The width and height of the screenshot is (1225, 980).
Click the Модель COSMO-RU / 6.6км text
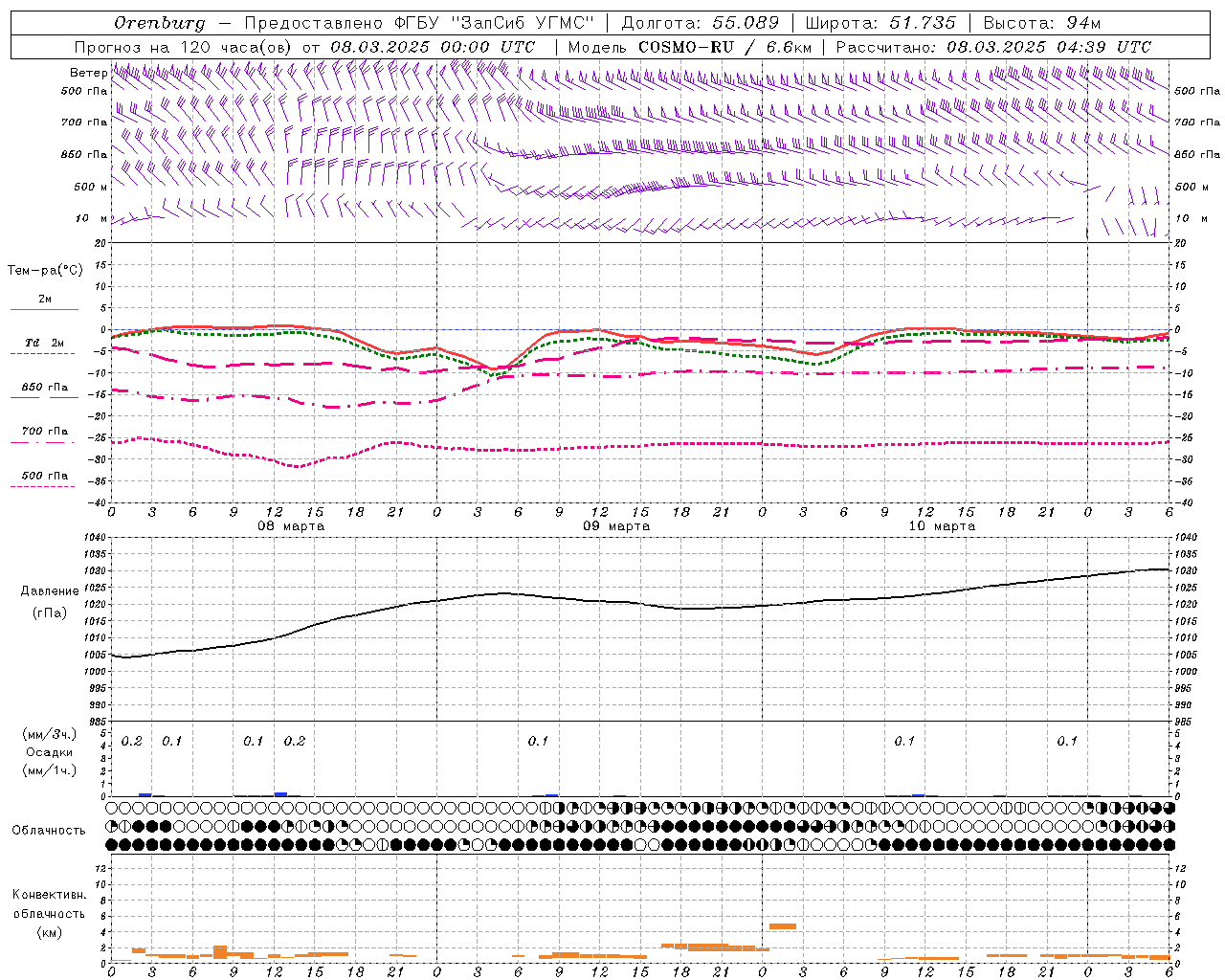[x=690, y=47]
